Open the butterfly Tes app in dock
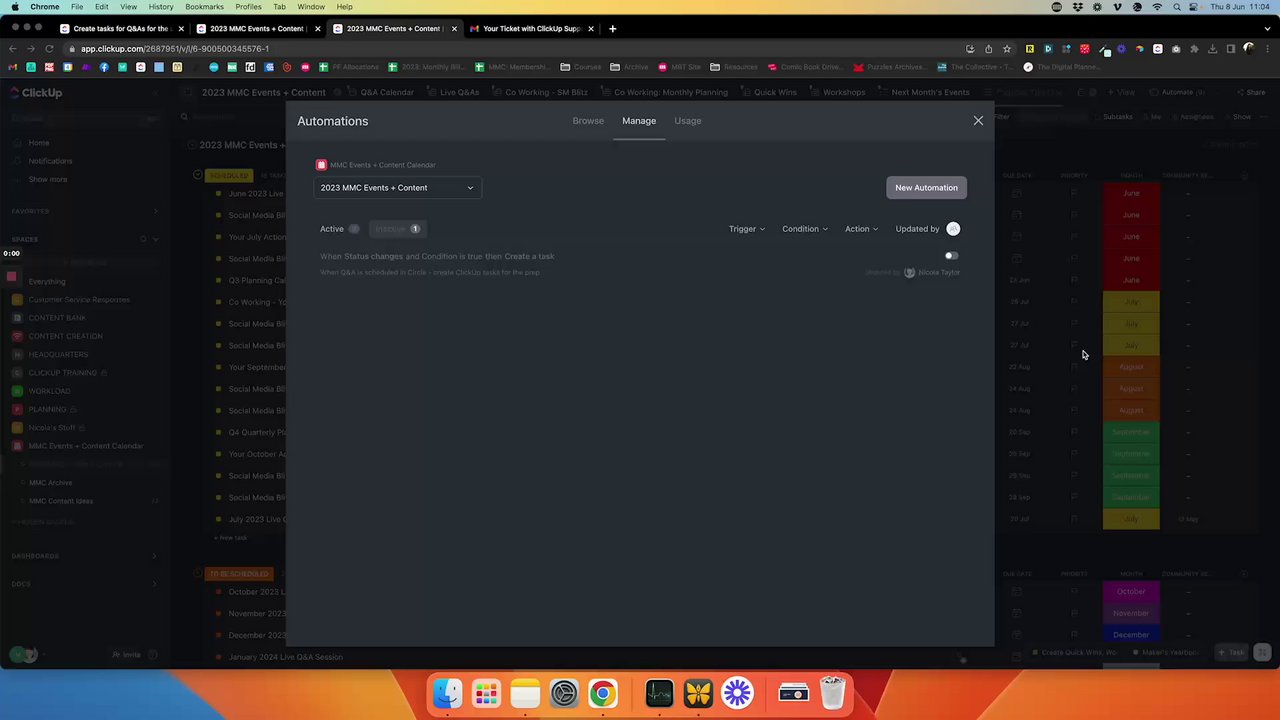 coord(698,693)
